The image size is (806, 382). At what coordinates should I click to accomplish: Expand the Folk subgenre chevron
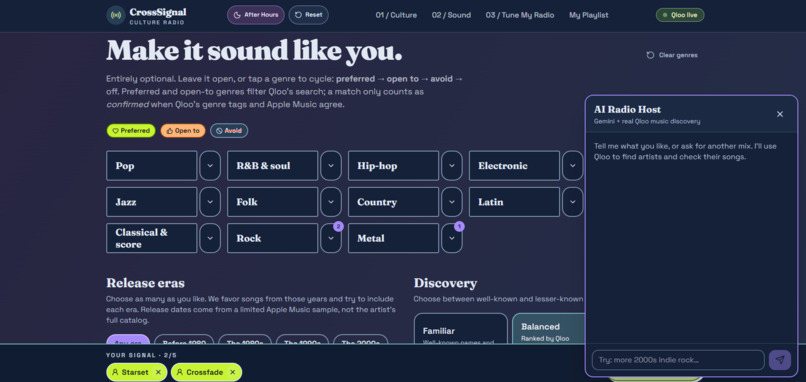pyautogui.click(x=331, y=202)
